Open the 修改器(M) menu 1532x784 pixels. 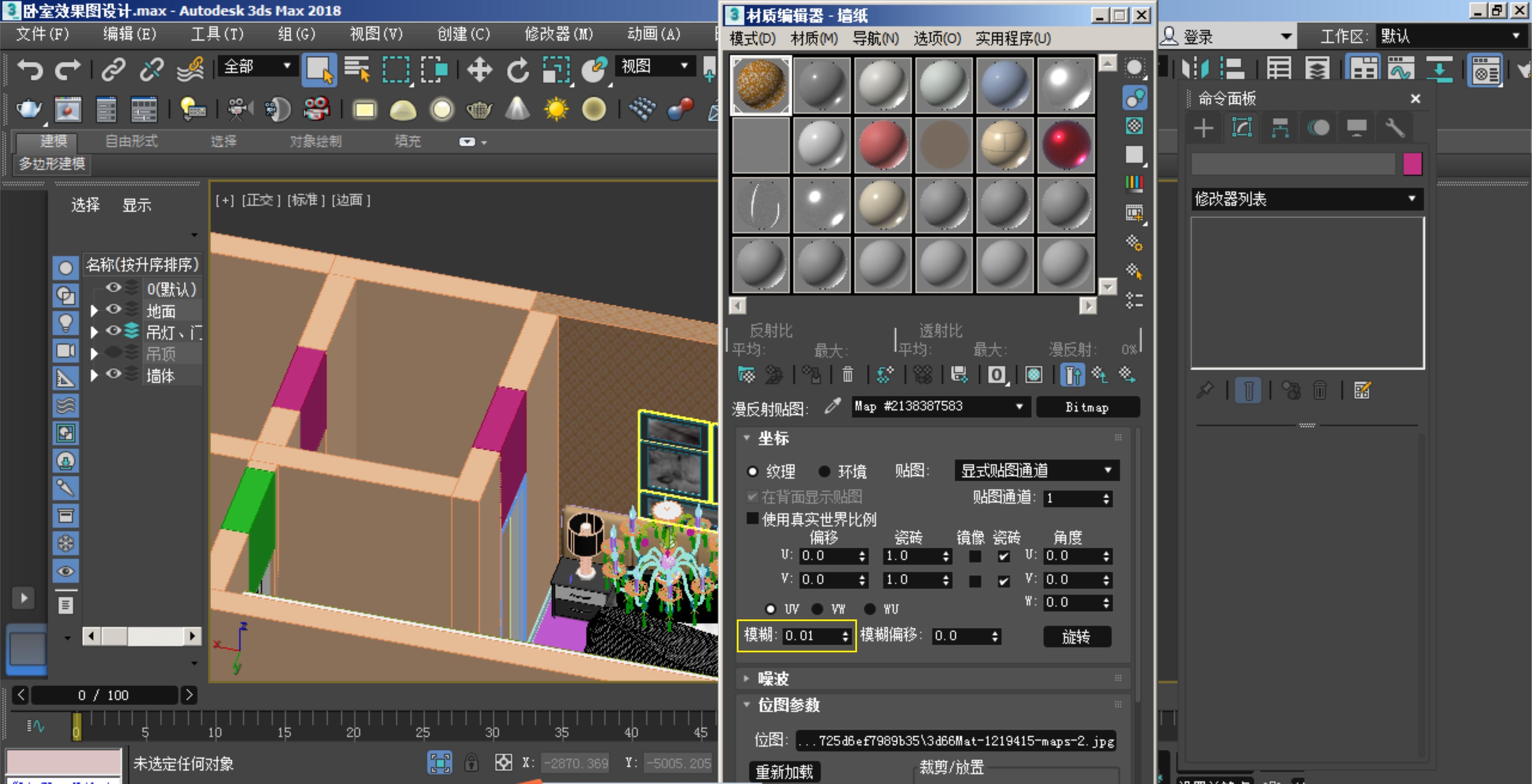(558, 34)
